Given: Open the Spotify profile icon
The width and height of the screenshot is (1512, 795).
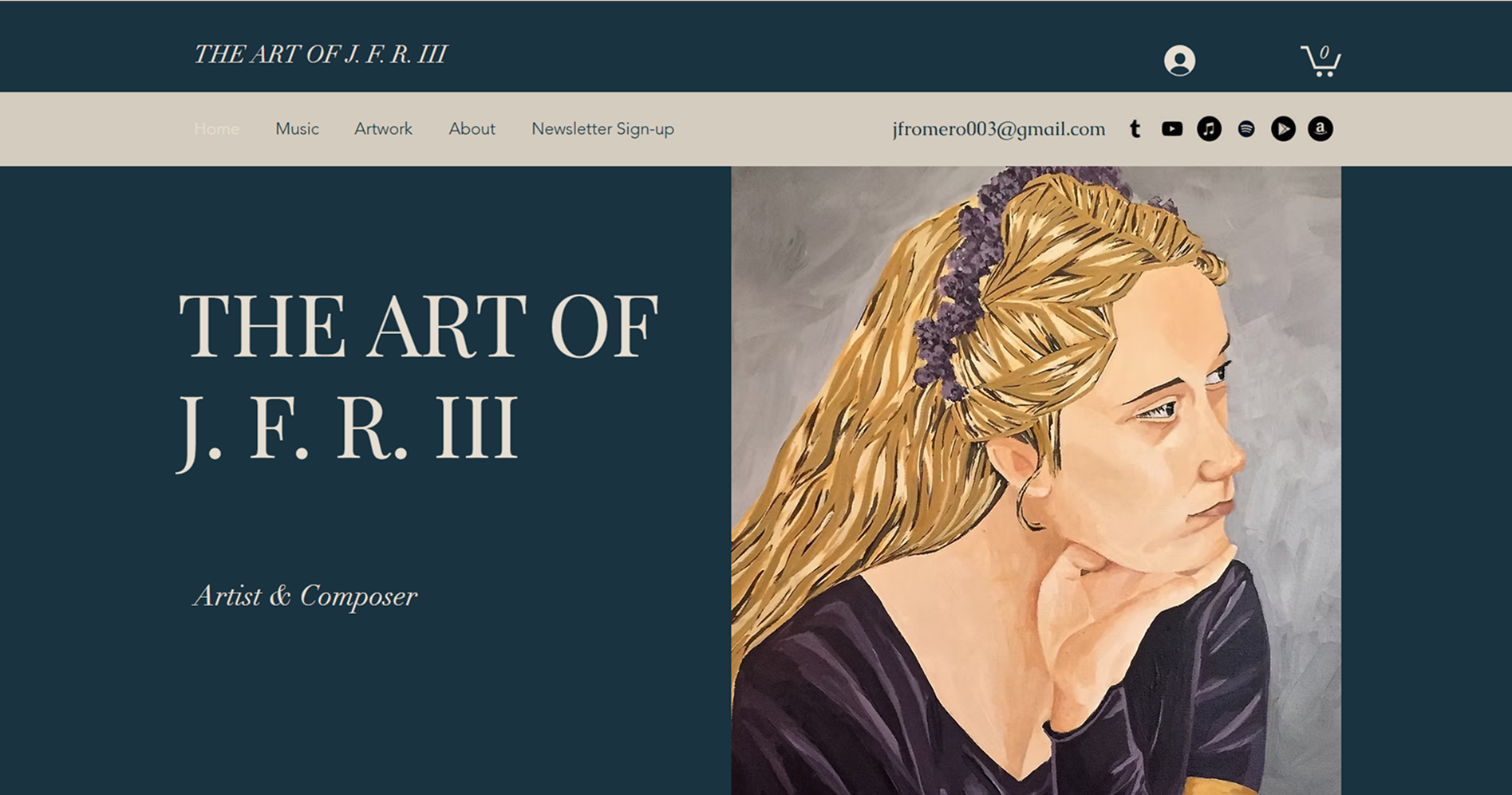Looking at the screenshot, I should [x=1246, y=128].
